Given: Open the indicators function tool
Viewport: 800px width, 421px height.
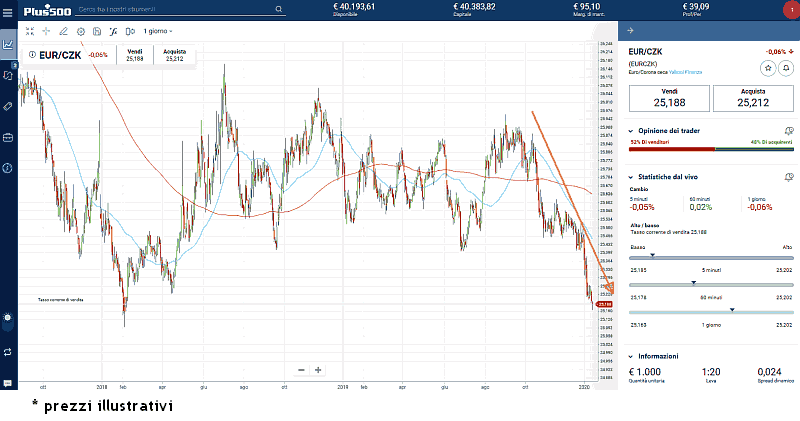Looking at the screenshot, I should pos(114,31).
